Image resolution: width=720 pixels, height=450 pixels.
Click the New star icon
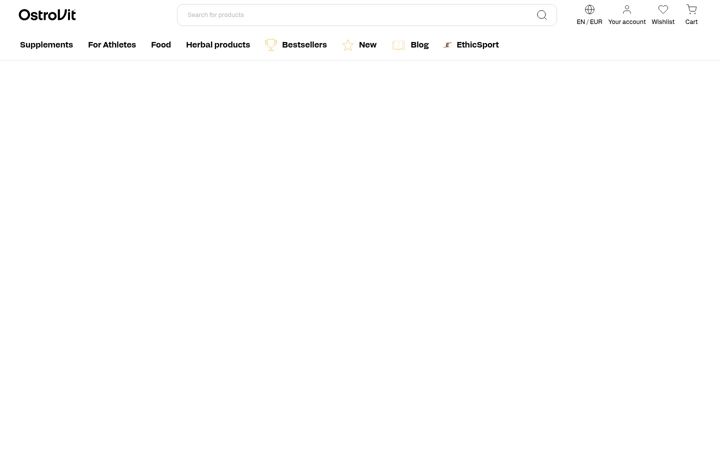(x=348, y=45)
